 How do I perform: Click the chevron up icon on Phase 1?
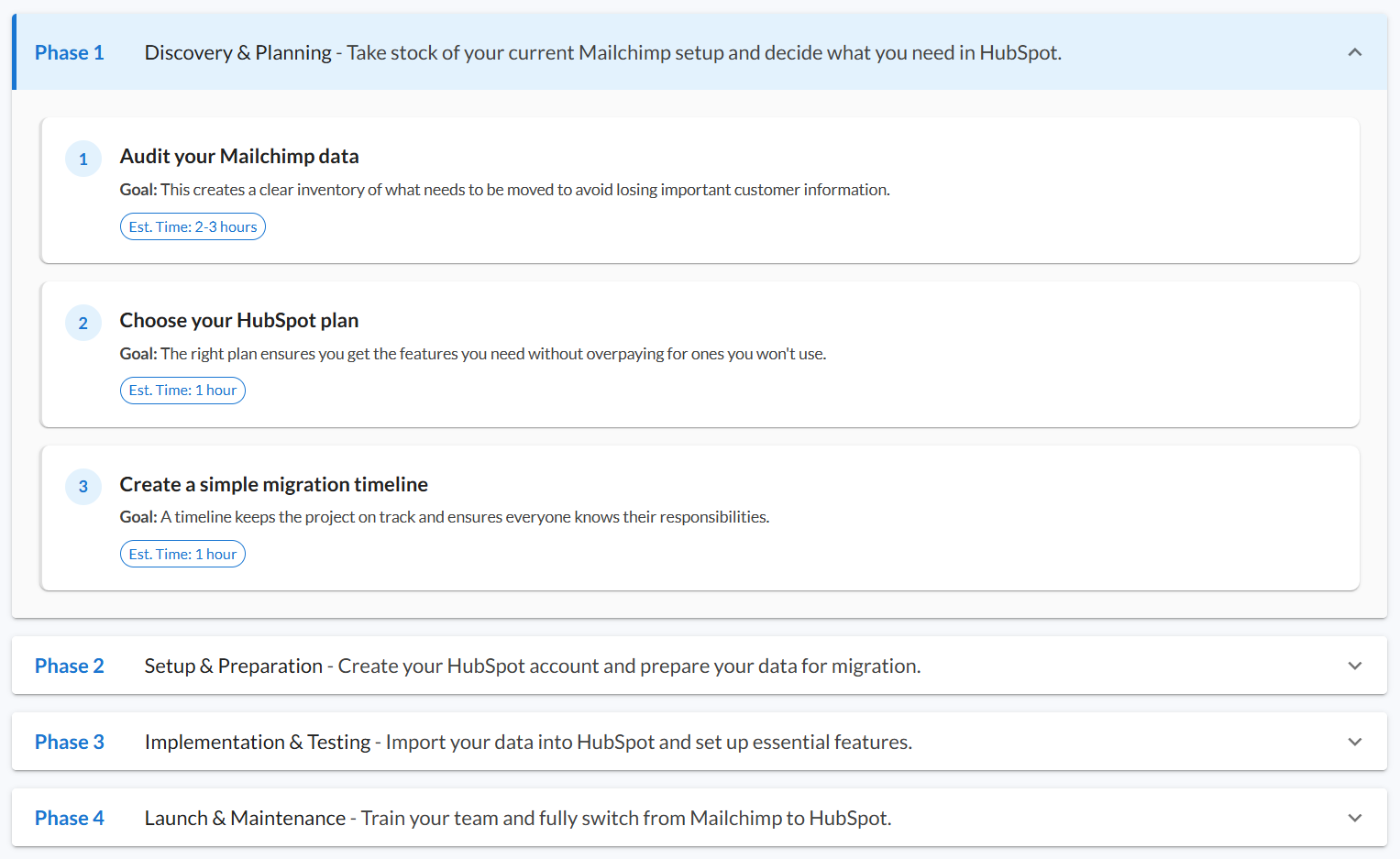1354,52
